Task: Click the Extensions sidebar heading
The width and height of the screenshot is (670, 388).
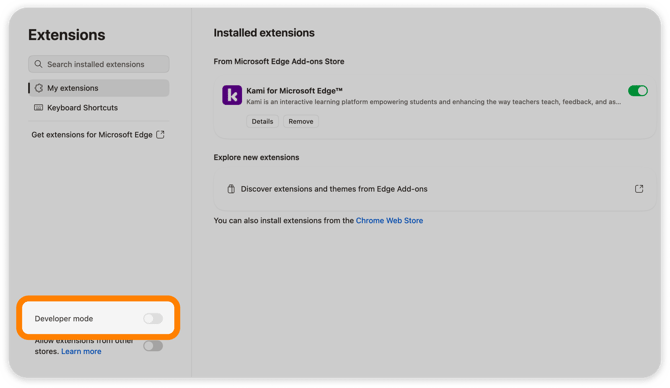Action: 67,35
